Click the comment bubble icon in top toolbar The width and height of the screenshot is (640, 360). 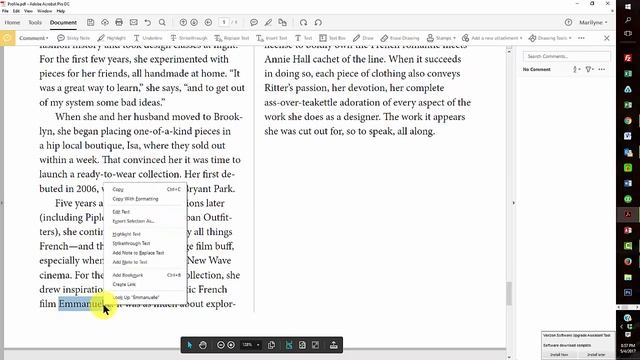pyautogui.click(x=253, y=22)
